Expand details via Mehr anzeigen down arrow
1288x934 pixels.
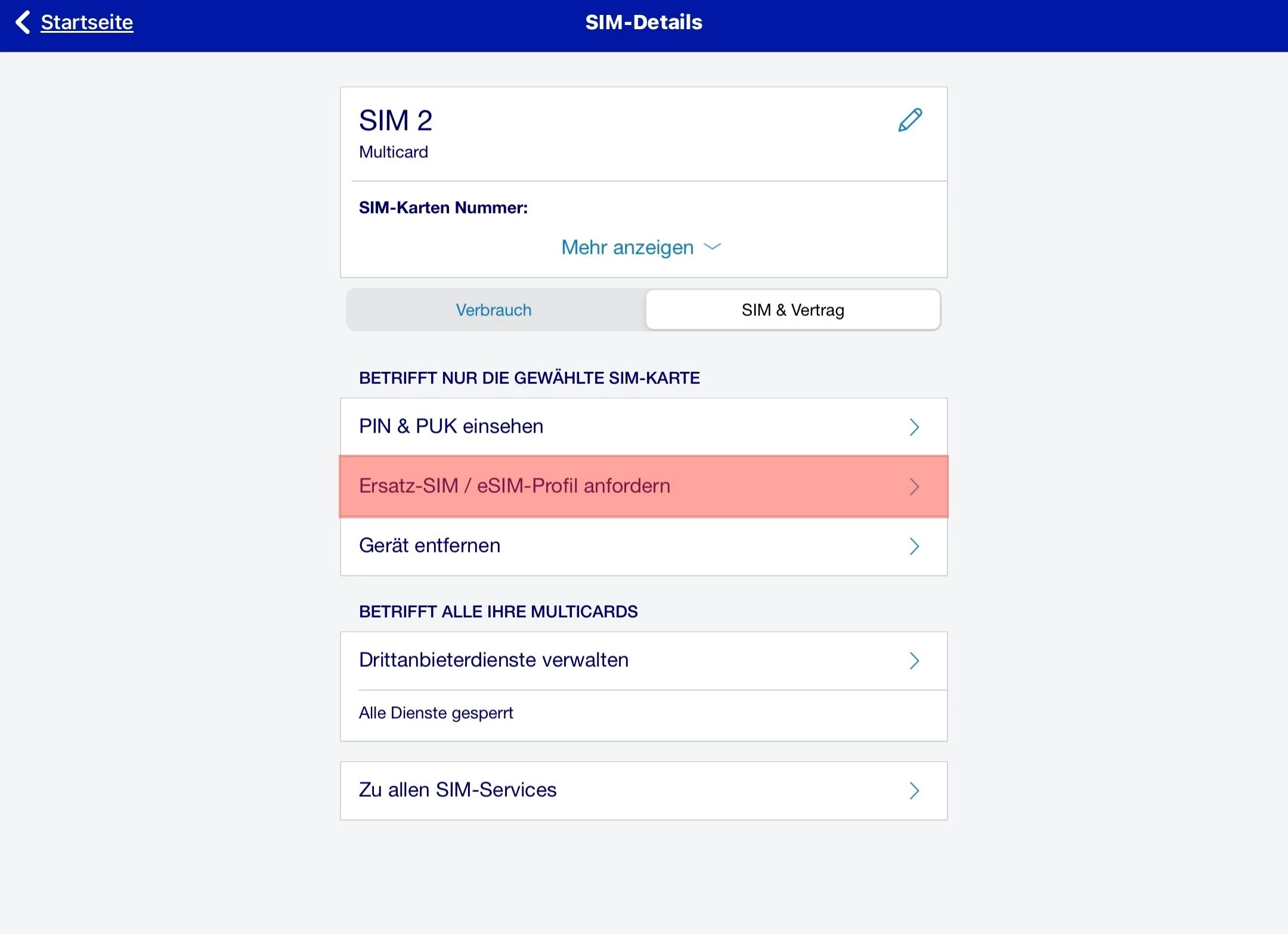point(713,247)
